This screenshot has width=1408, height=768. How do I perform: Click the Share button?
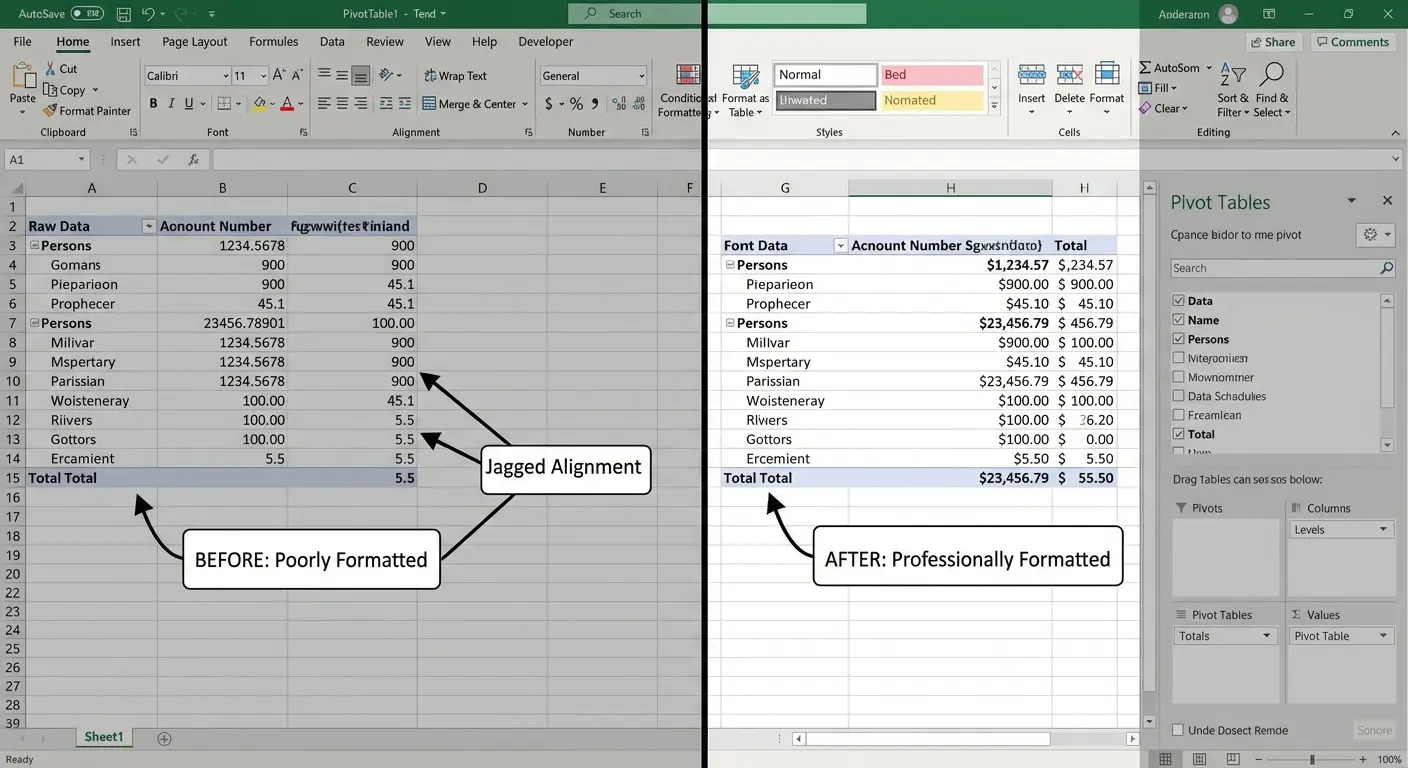coord(1272,41)
